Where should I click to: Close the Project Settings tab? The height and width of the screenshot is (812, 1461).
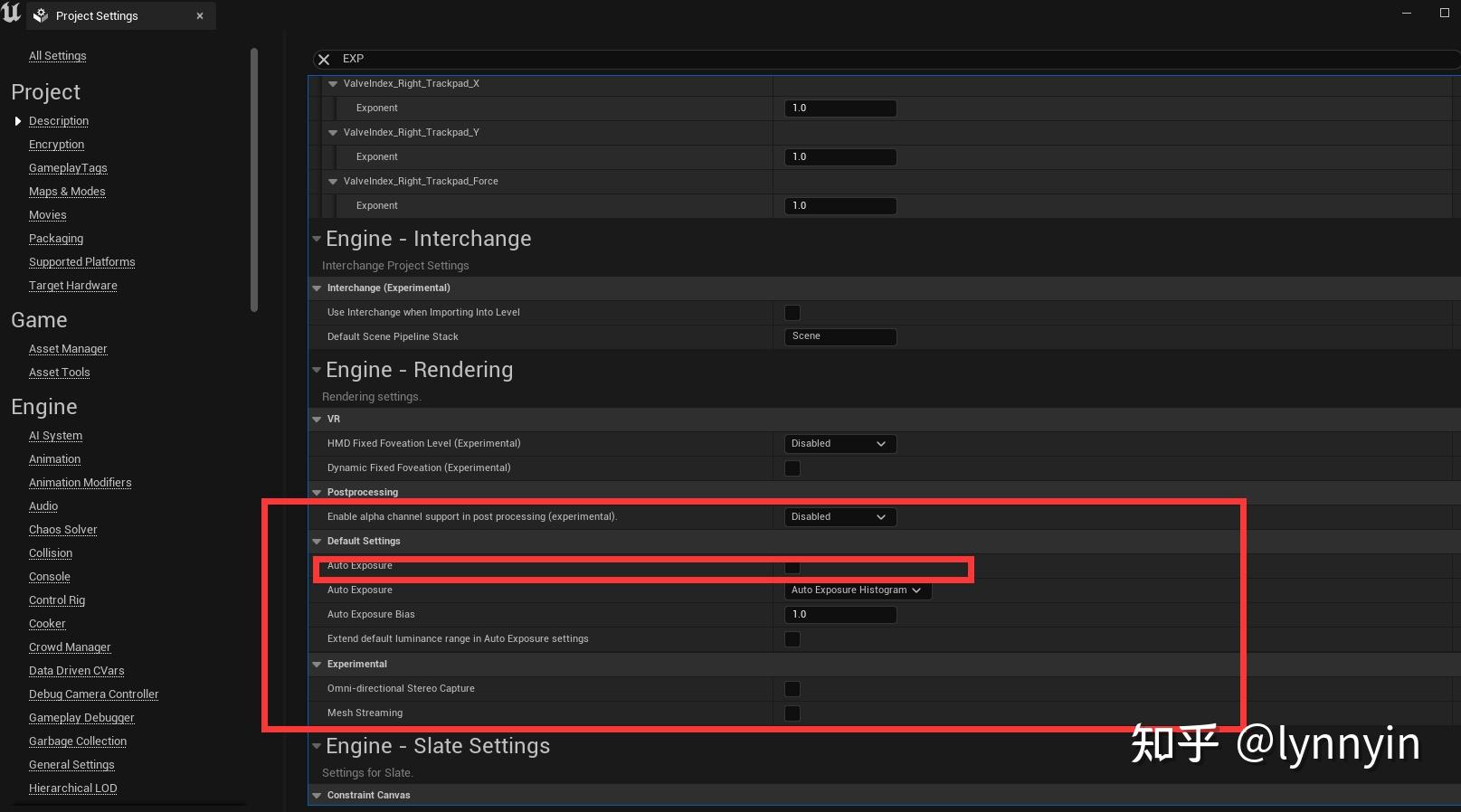200,15
